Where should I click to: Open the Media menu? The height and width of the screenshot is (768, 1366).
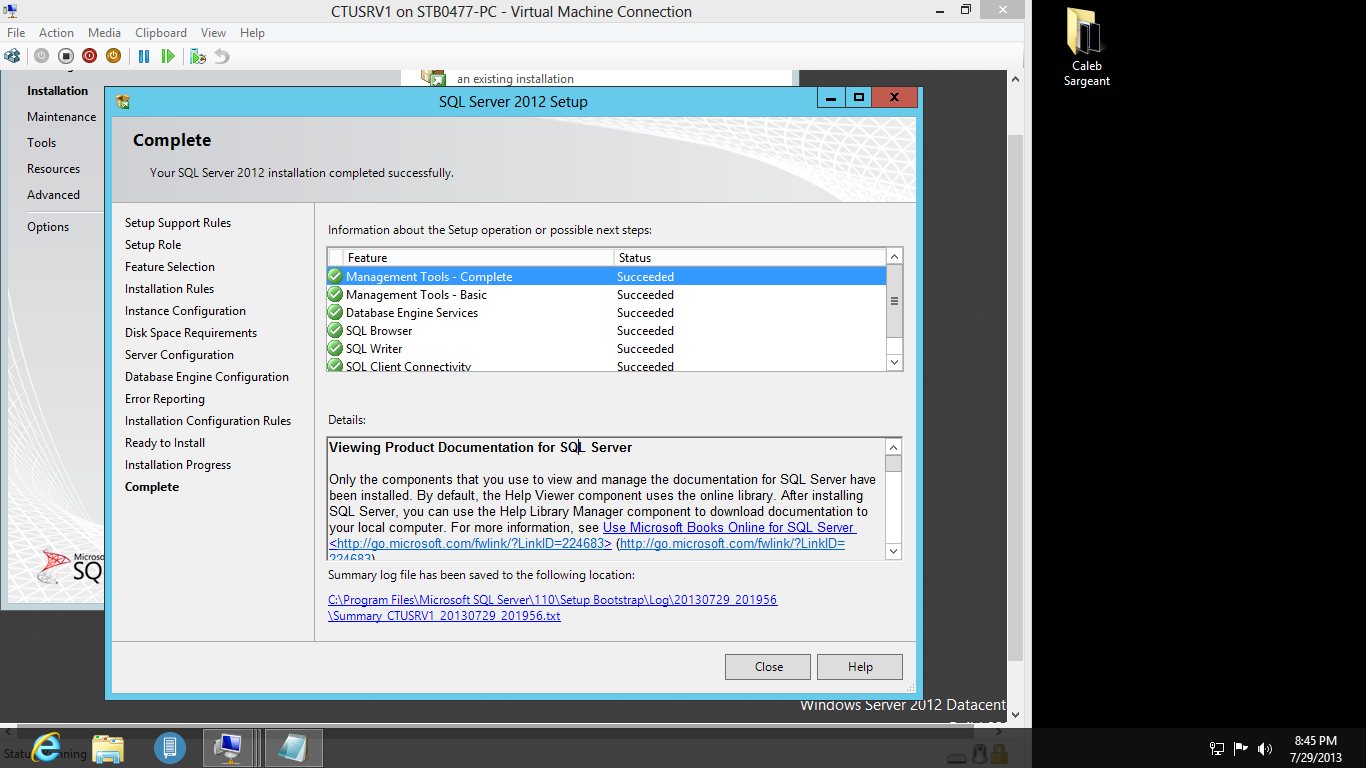coord(104,33)
